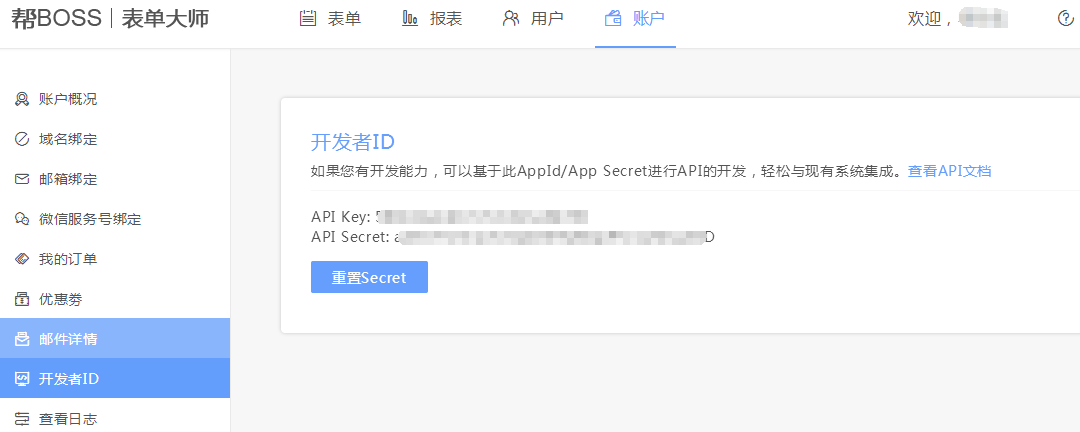
Task: Click the developer ID monitor icon
Action: [22, 378]
